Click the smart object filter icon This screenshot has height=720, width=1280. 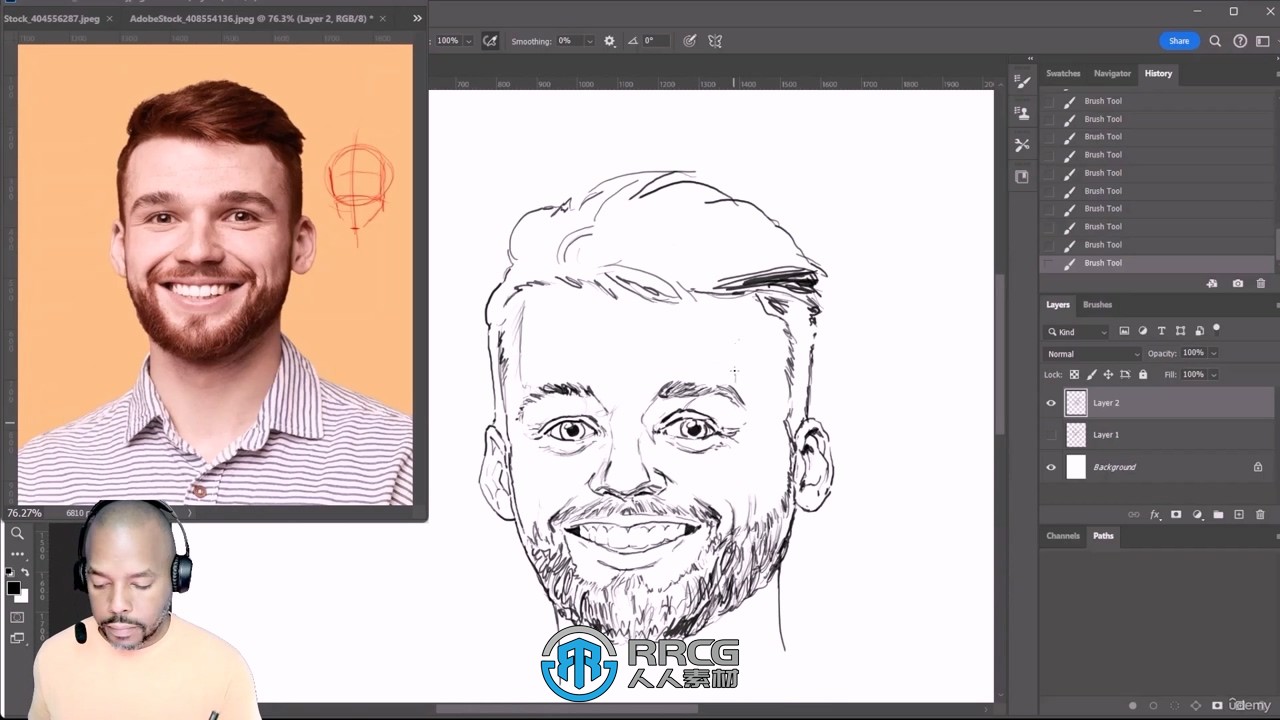coord(1198,331)
